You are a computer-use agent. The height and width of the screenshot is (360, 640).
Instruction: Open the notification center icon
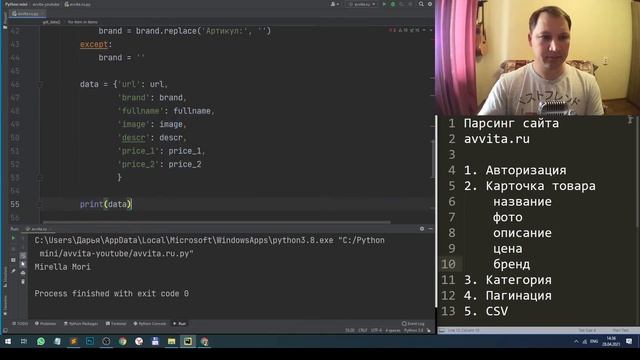coord(629,341)
